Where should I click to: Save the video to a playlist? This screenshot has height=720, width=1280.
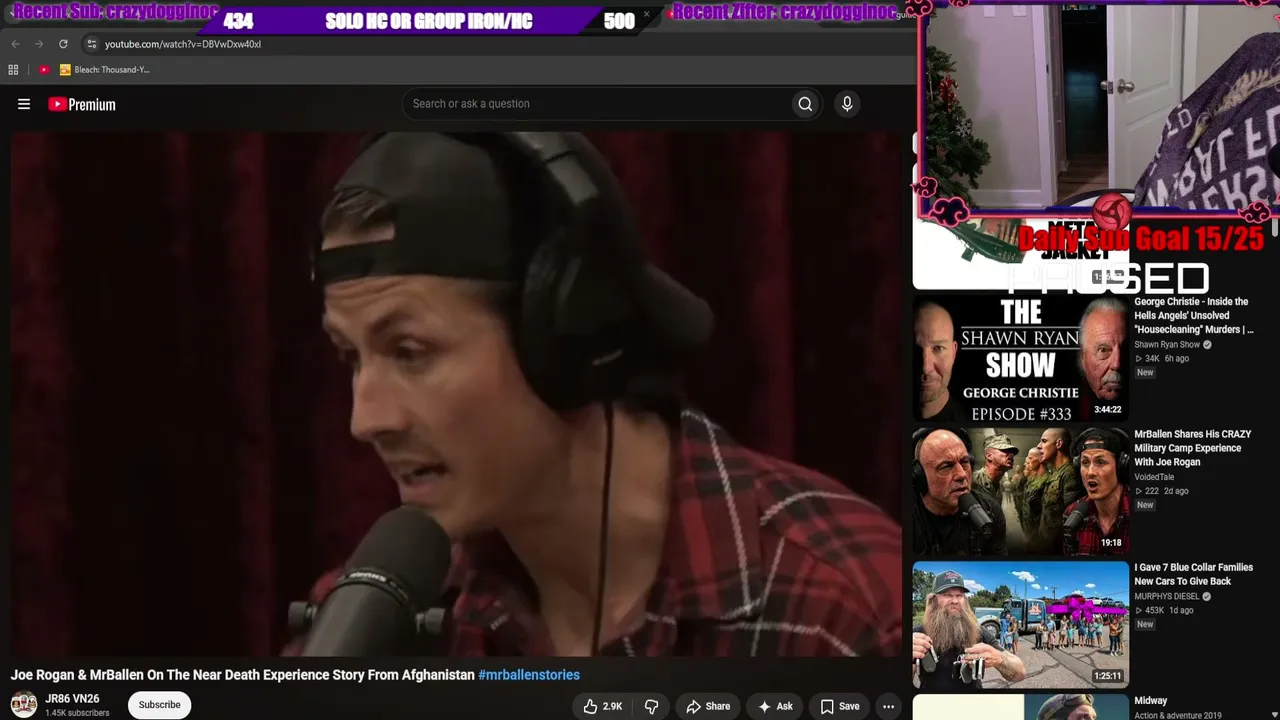(840, 706)
